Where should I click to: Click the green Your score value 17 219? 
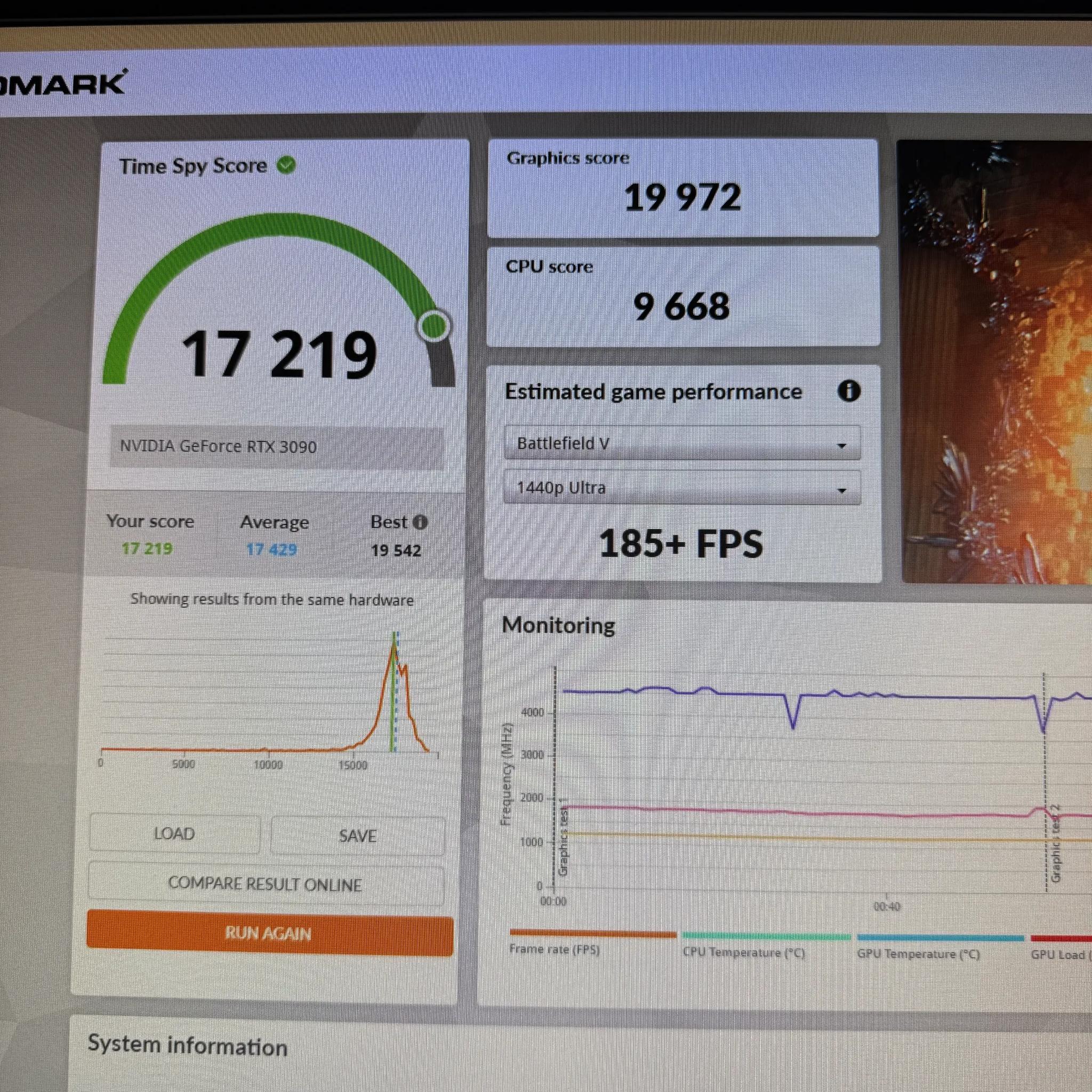(147, 548)
